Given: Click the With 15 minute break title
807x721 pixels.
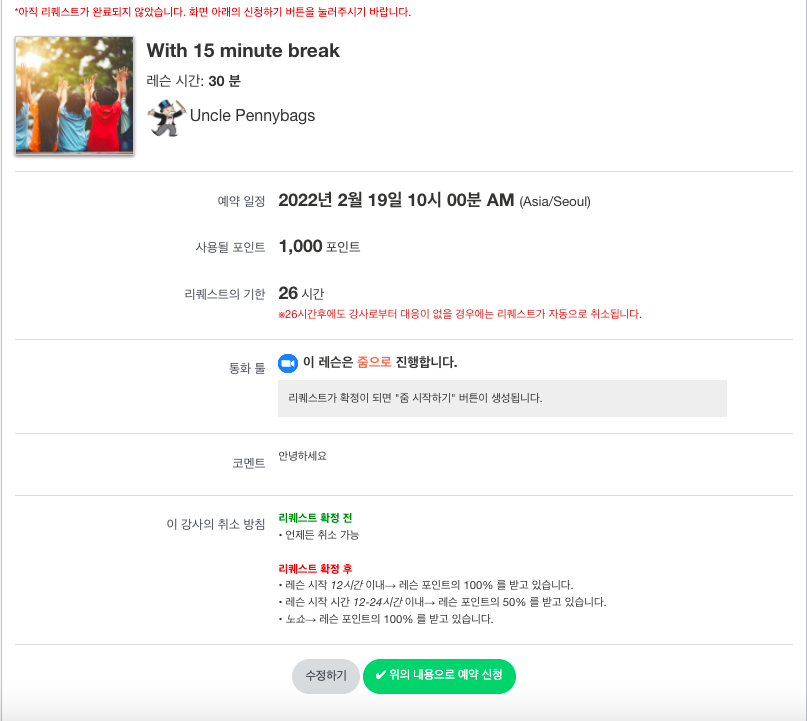Looking at the screenshot, I should tap(243, 51).
